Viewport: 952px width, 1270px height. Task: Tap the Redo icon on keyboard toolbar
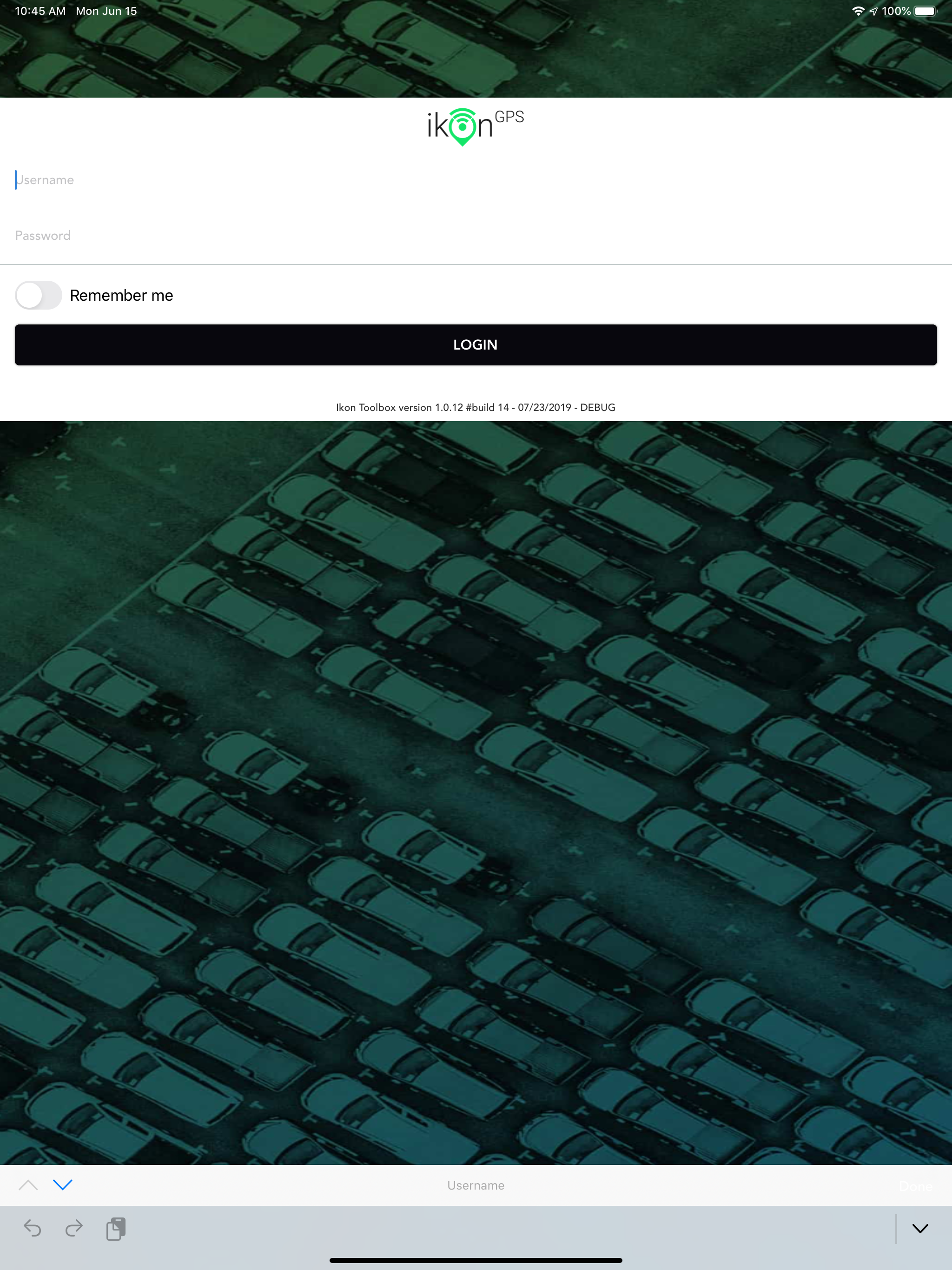click(74, 1228)
